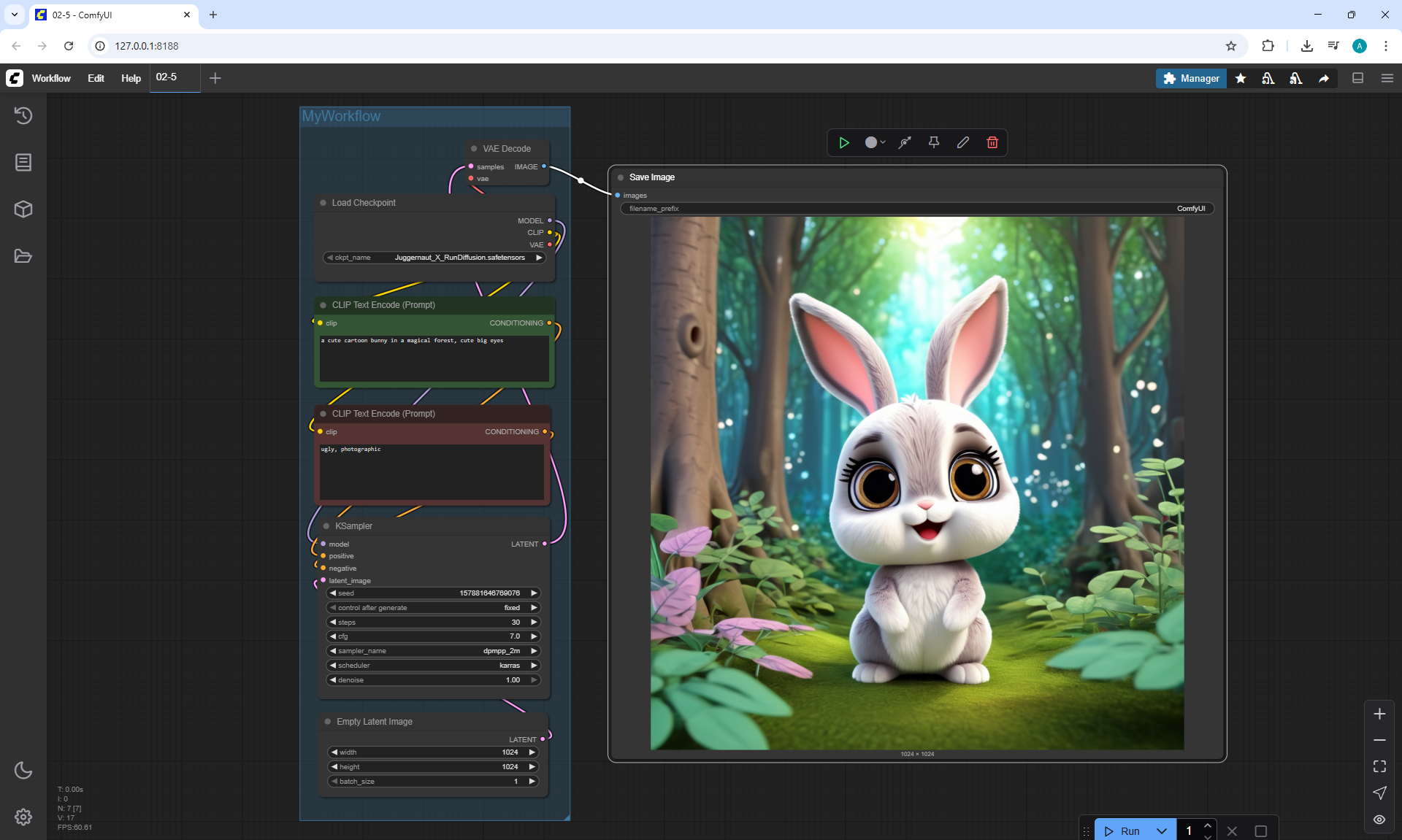The width and height of the screenshot is (1402, 840).
Task: Toggle link visibility eye icon
Action: [1379, 819]
